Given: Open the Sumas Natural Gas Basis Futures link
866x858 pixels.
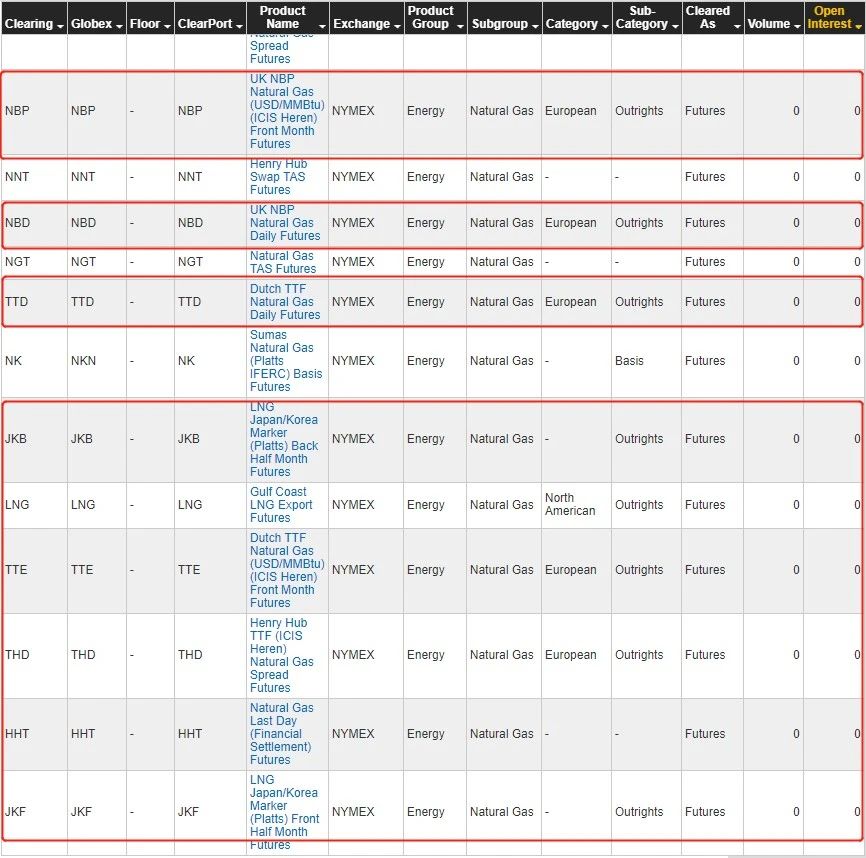Looking at the screenshot, I should click(285, 361).
